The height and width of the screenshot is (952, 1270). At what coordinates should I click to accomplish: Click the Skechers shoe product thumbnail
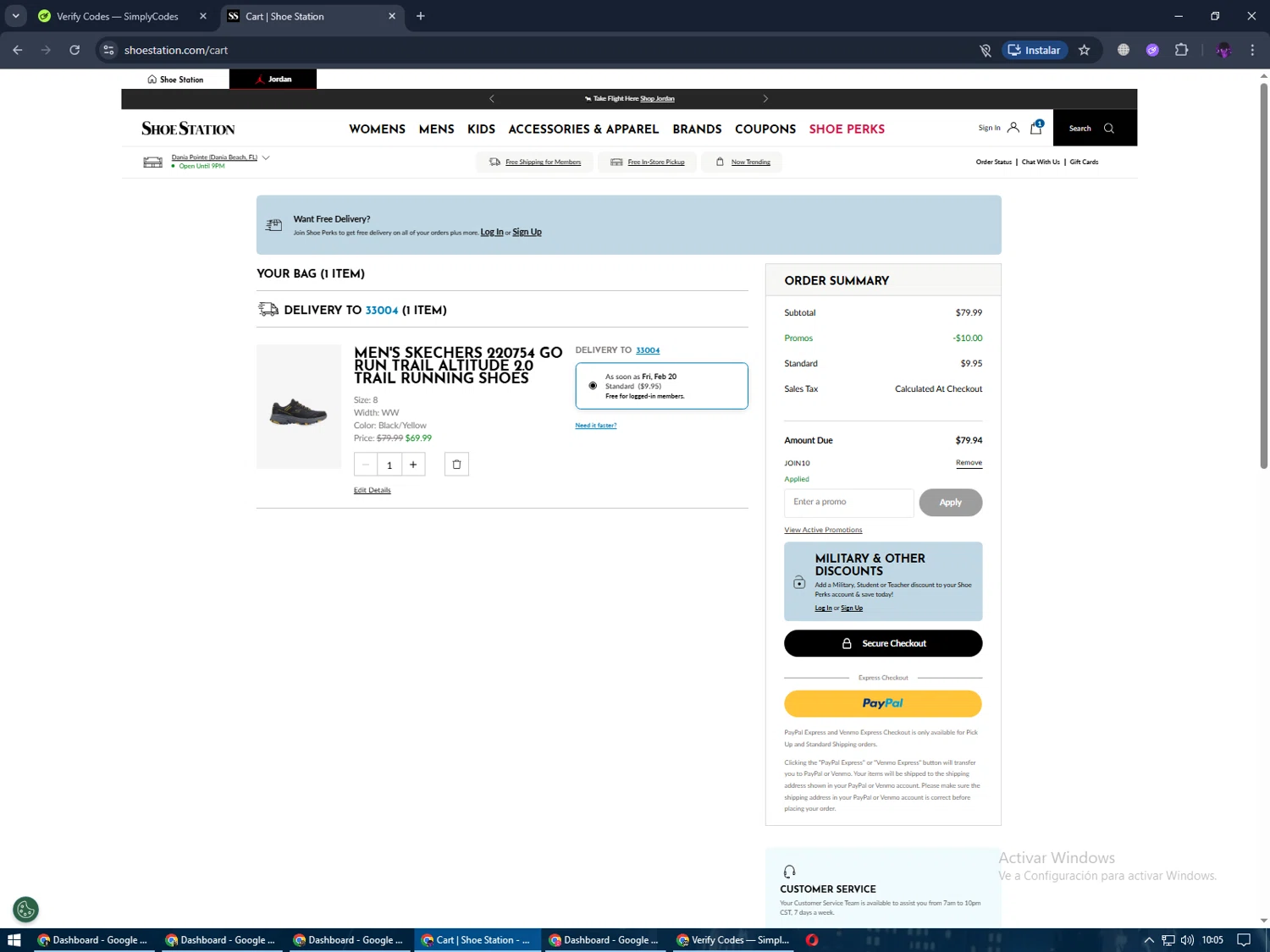(299, 407)
